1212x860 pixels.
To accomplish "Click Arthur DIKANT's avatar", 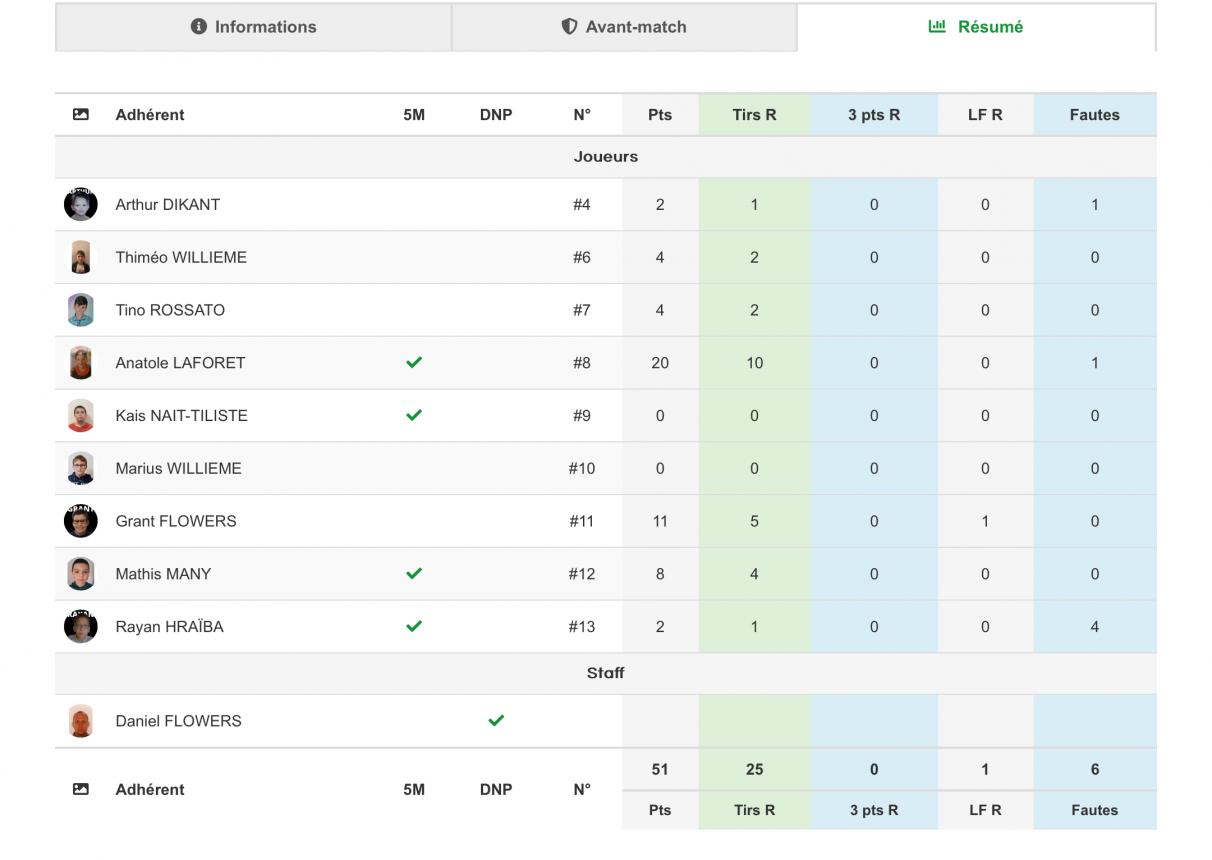I will pos(81,205).
